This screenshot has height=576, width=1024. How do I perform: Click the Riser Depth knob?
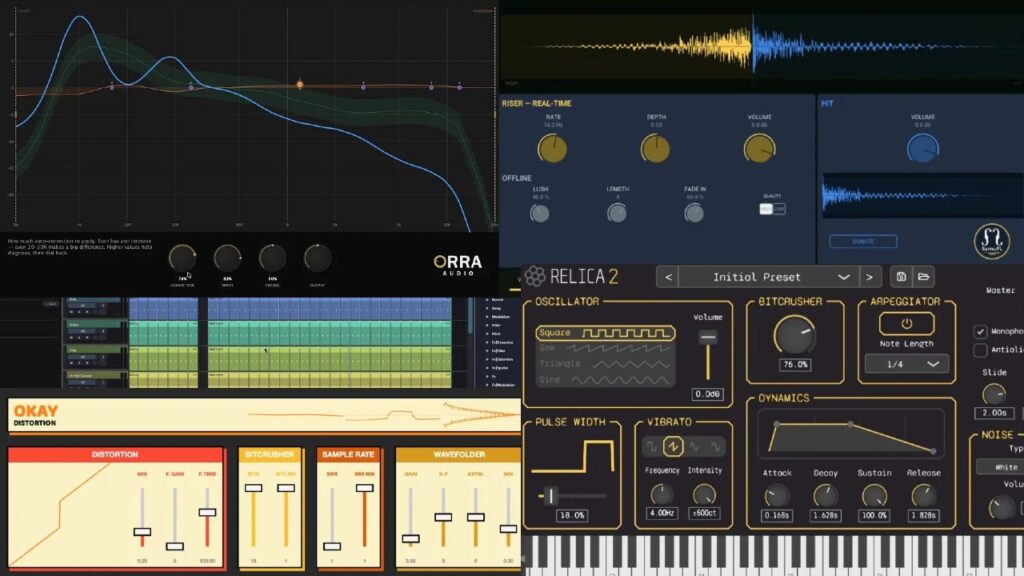[655, 149]
